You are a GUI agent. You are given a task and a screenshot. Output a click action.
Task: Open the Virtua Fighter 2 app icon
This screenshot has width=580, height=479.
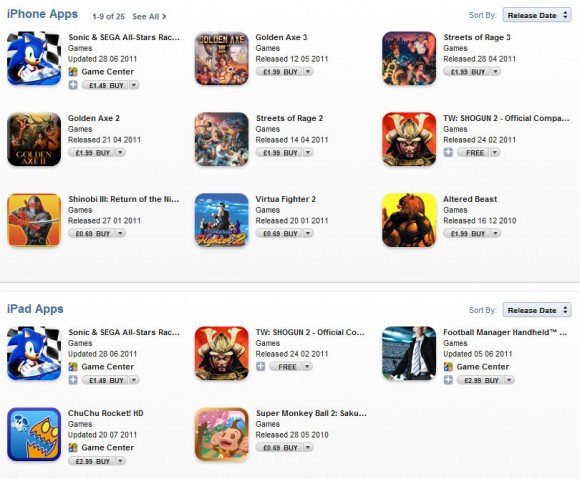(222, 220)
